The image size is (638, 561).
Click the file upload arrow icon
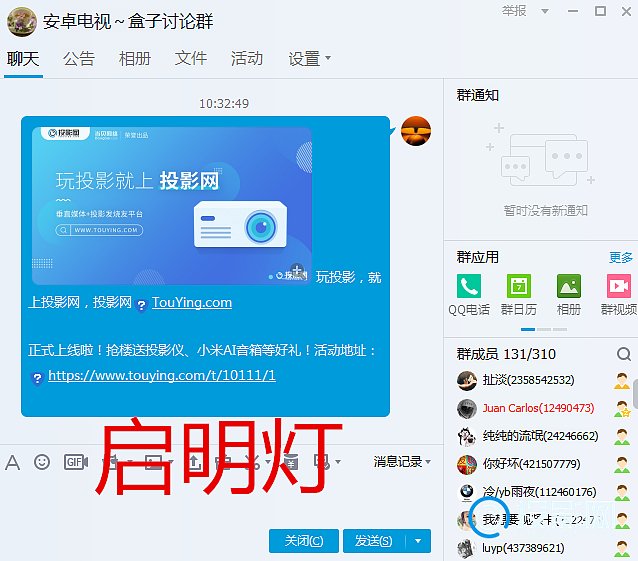coord(194,462)
